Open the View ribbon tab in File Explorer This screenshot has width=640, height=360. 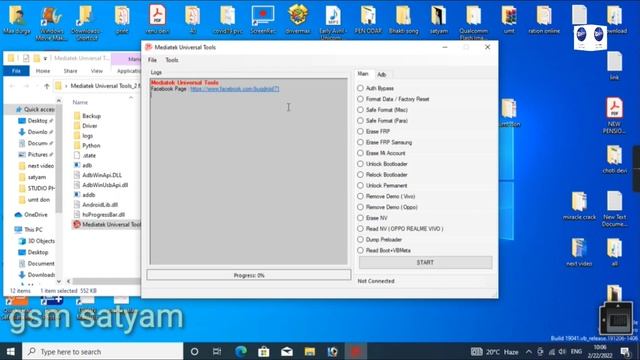click(x=97, y=71)
